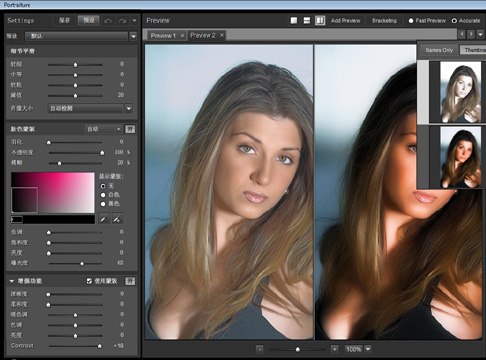The image size is (486, 360).
Task: Click the redo arrow in the Settings header
Action: [122, 21]
